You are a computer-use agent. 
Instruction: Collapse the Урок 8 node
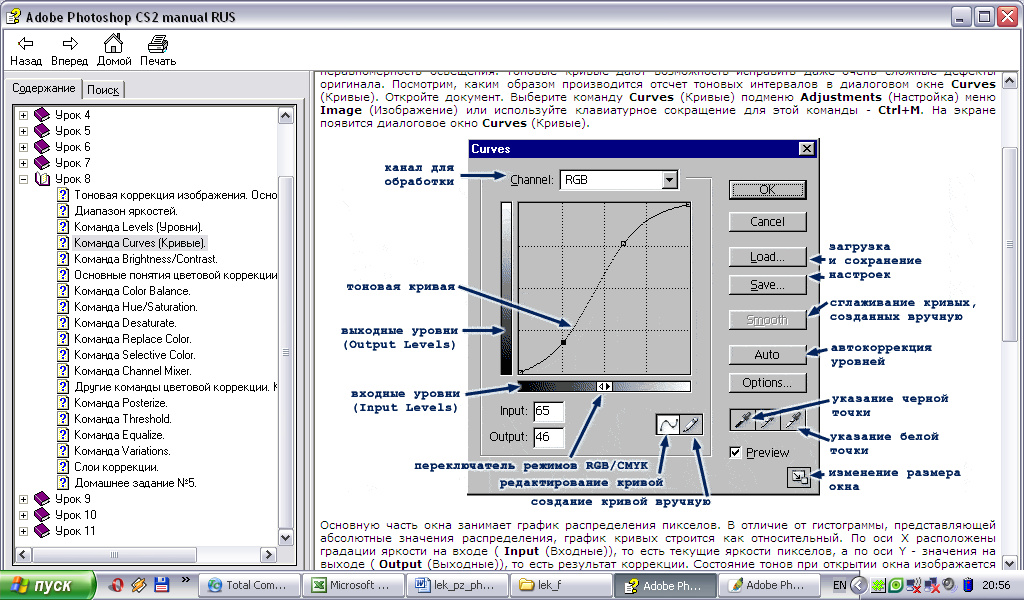point(24,179)
